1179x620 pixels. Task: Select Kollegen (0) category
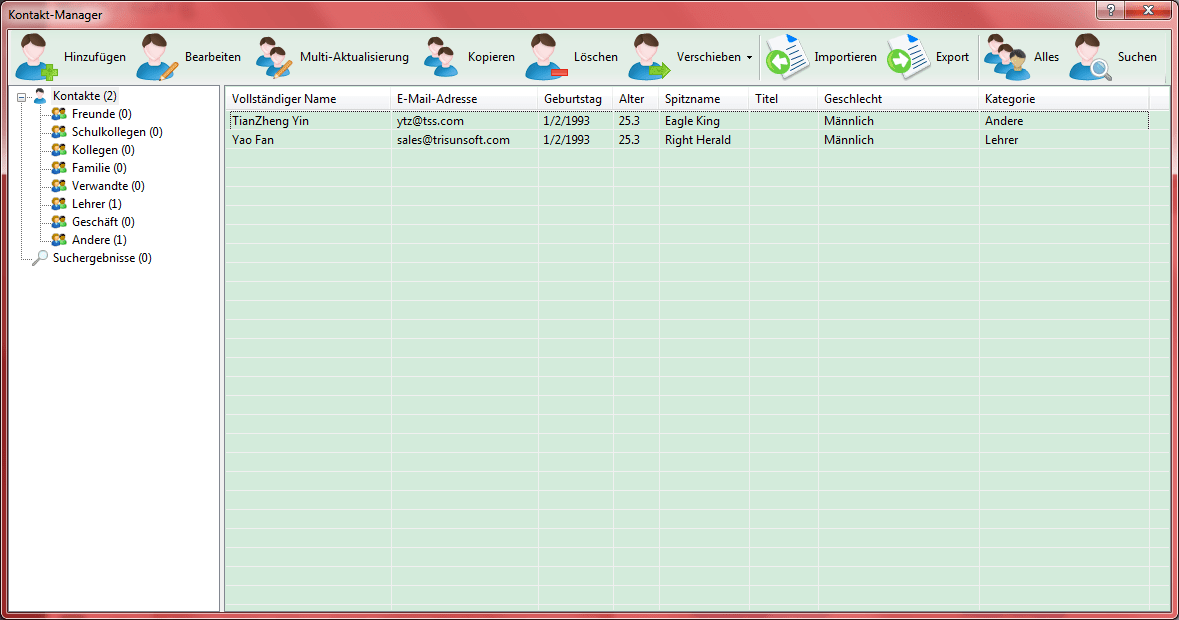(x=103, y=150)
